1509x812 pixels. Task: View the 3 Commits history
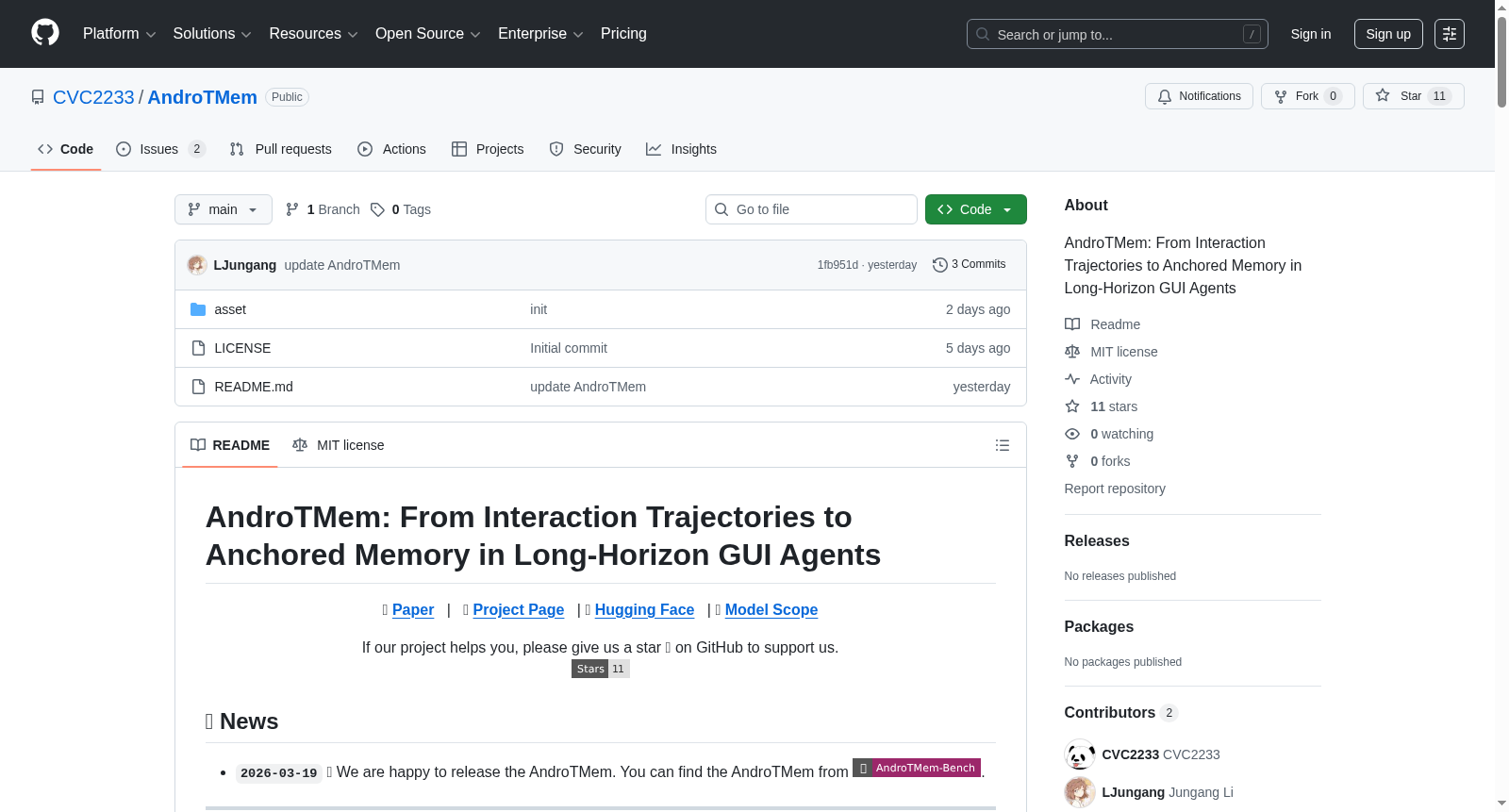point(970,265)
